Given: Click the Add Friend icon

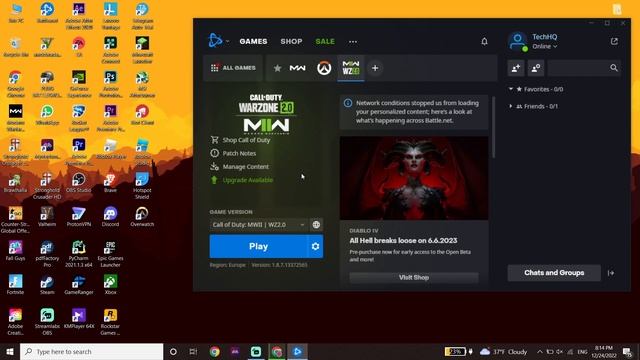Looking at the screenshot, I should 516,68.
